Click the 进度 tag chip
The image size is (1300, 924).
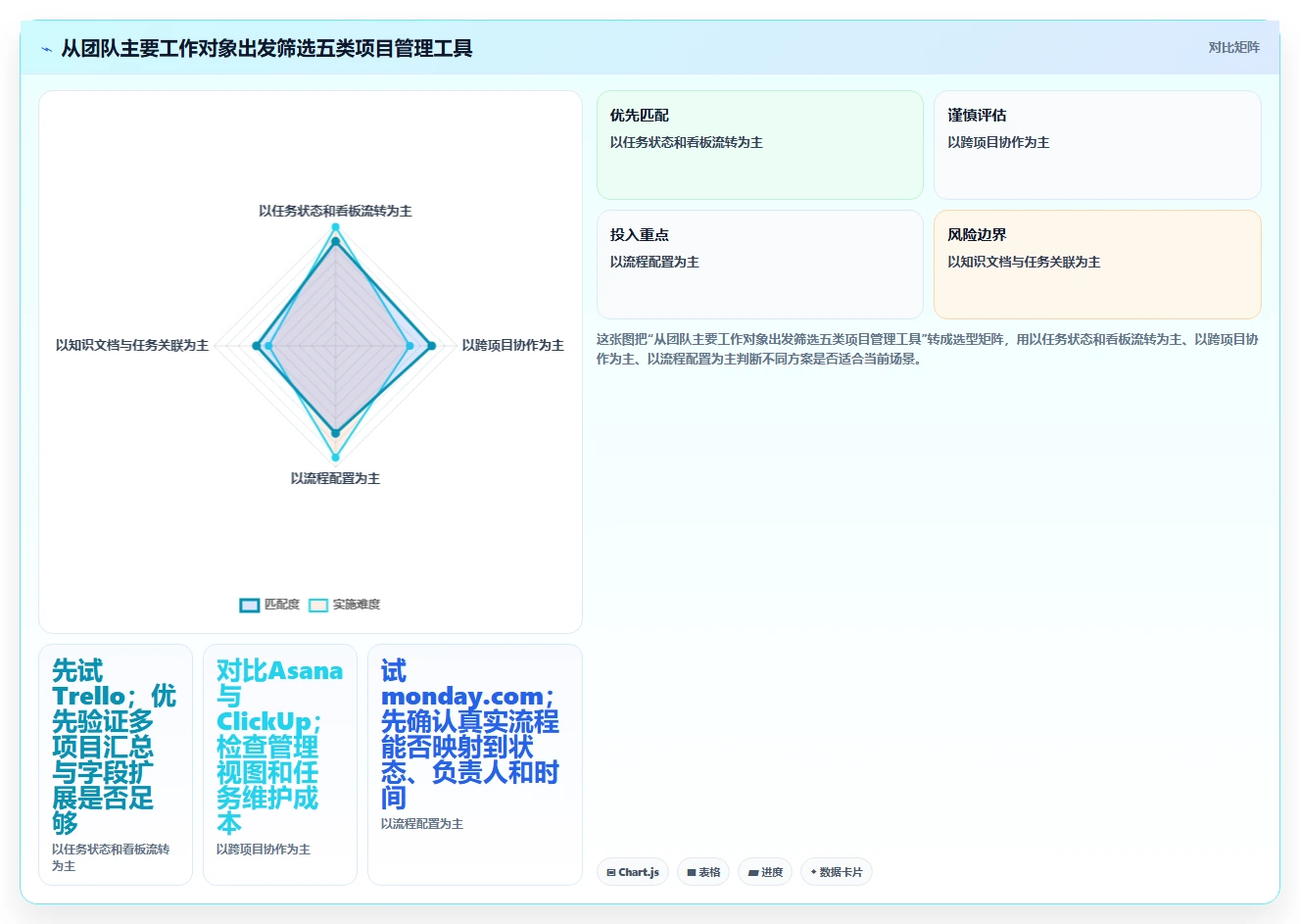pos(765,872)
